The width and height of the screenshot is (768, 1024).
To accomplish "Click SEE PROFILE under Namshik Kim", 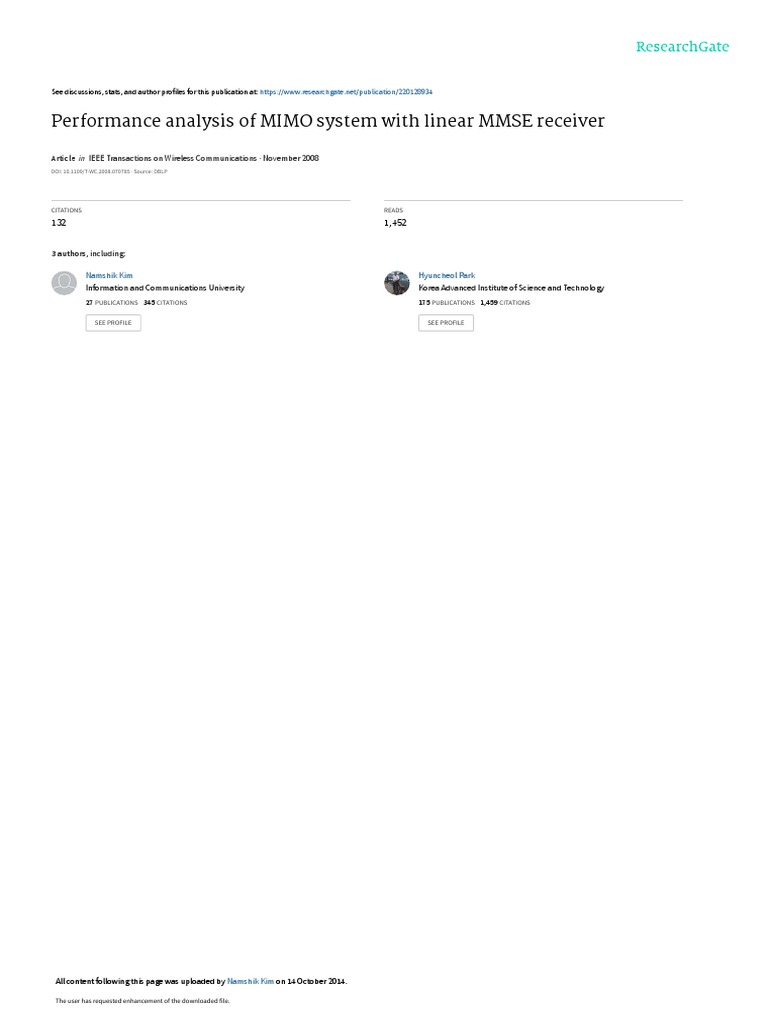I will point(113,323).
